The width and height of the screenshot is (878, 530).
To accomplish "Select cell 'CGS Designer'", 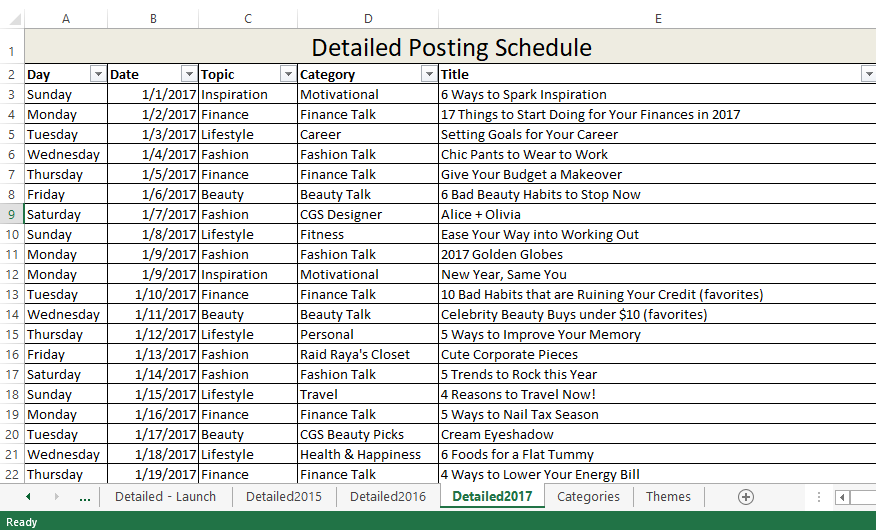I will point(368,214).
